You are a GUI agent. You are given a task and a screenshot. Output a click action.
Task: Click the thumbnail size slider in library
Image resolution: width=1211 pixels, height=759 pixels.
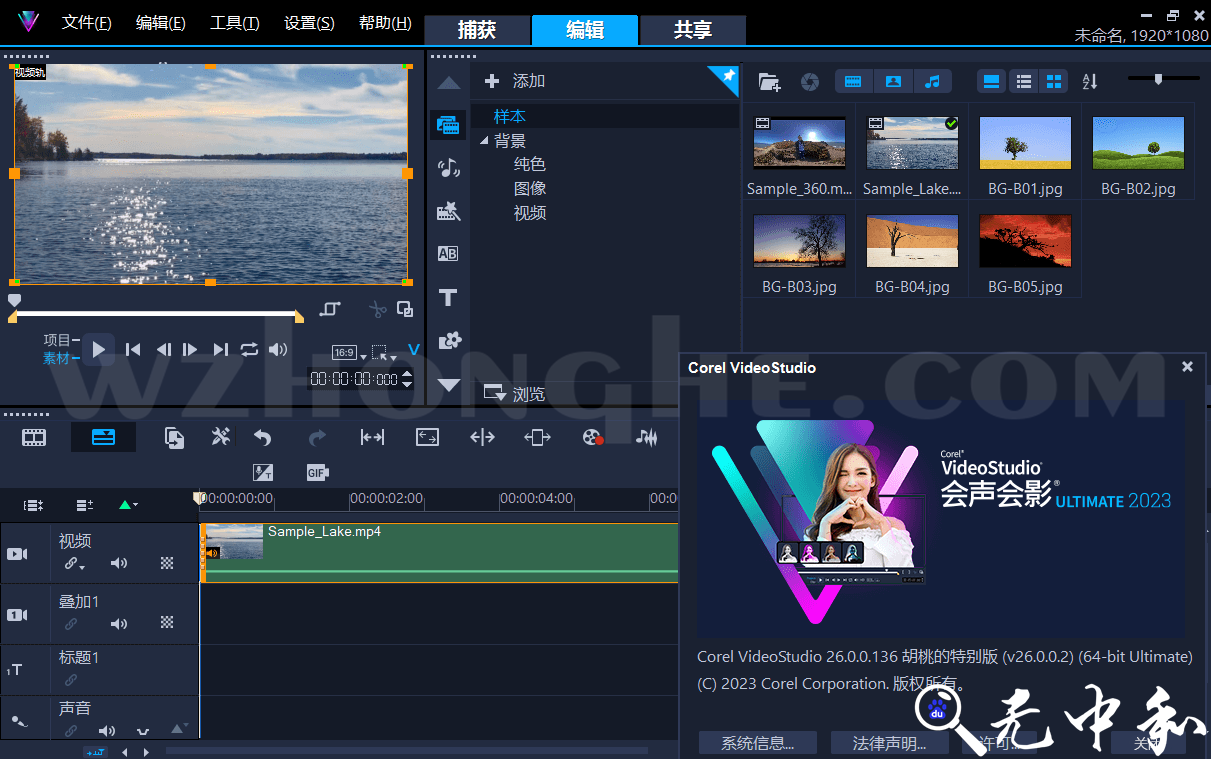click(1158, 78)
